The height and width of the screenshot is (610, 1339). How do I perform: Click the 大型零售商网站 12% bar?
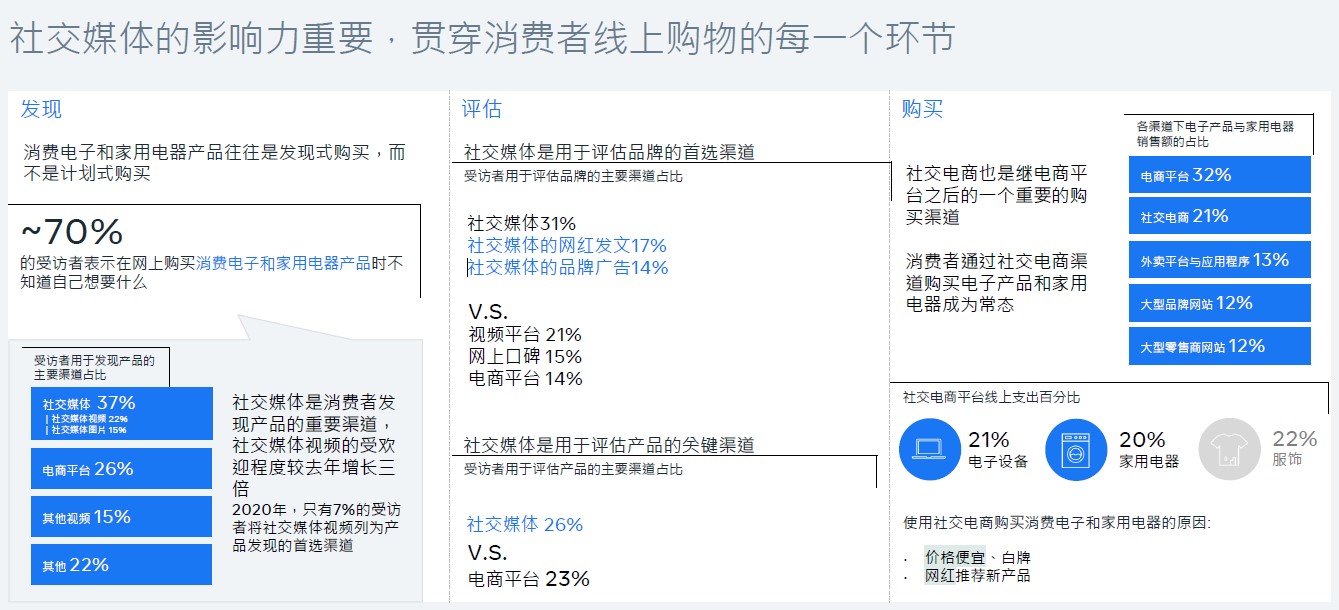[1219, 346]
